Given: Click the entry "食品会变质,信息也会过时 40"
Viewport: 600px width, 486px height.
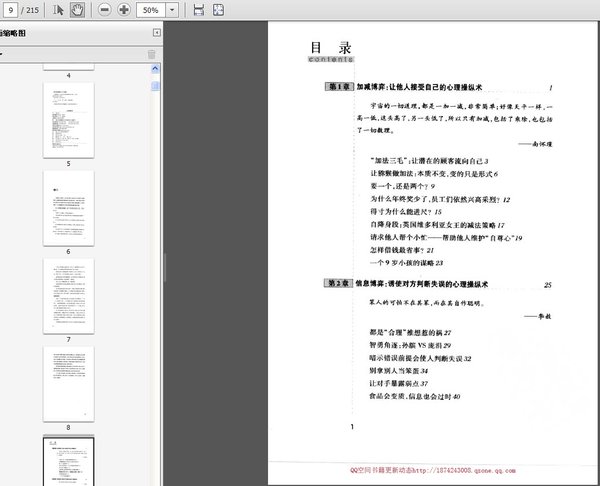Looking at the screenshot, I should click(x=414, y=396).
